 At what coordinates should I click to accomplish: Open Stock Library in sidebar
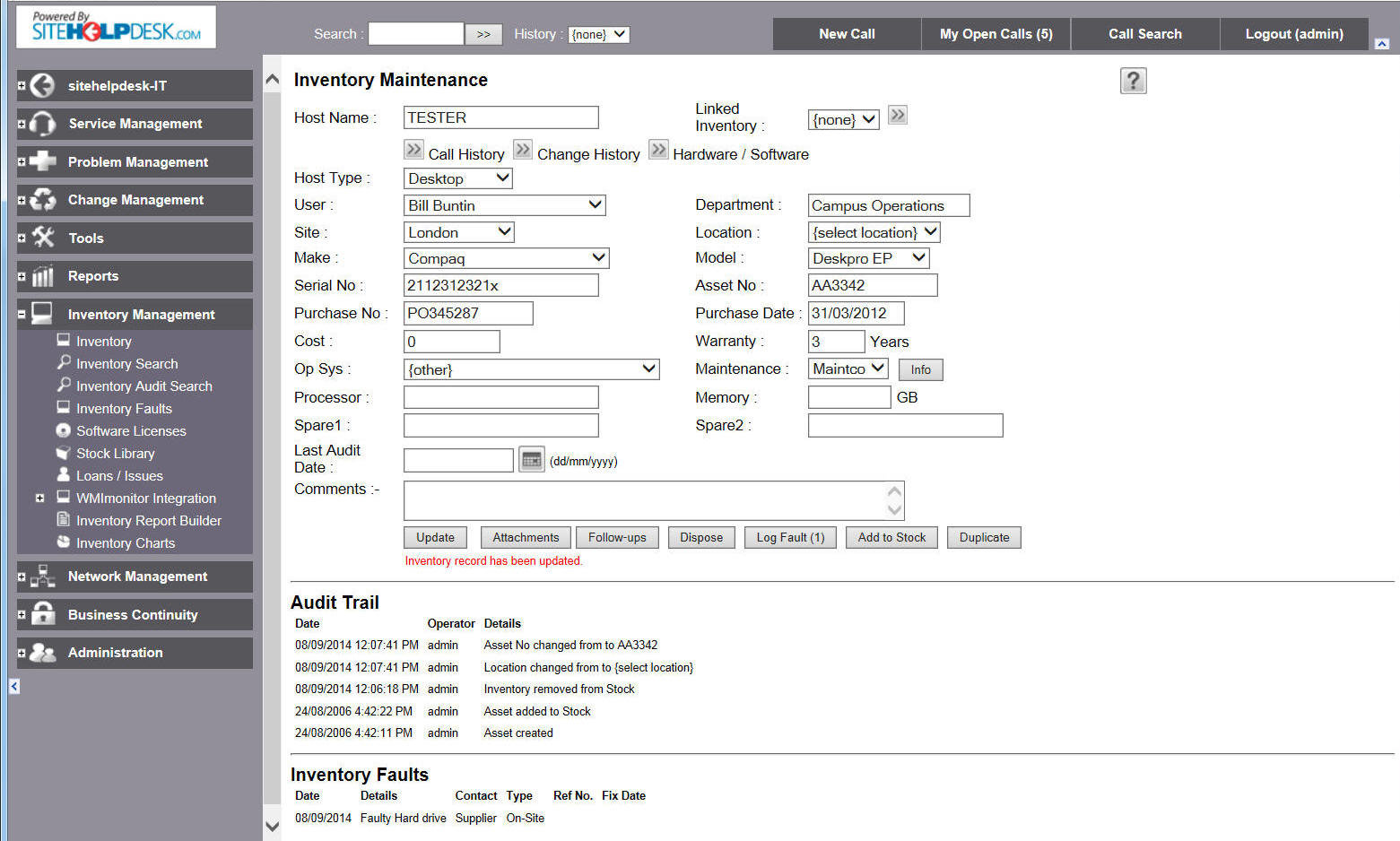coord(115,454)
